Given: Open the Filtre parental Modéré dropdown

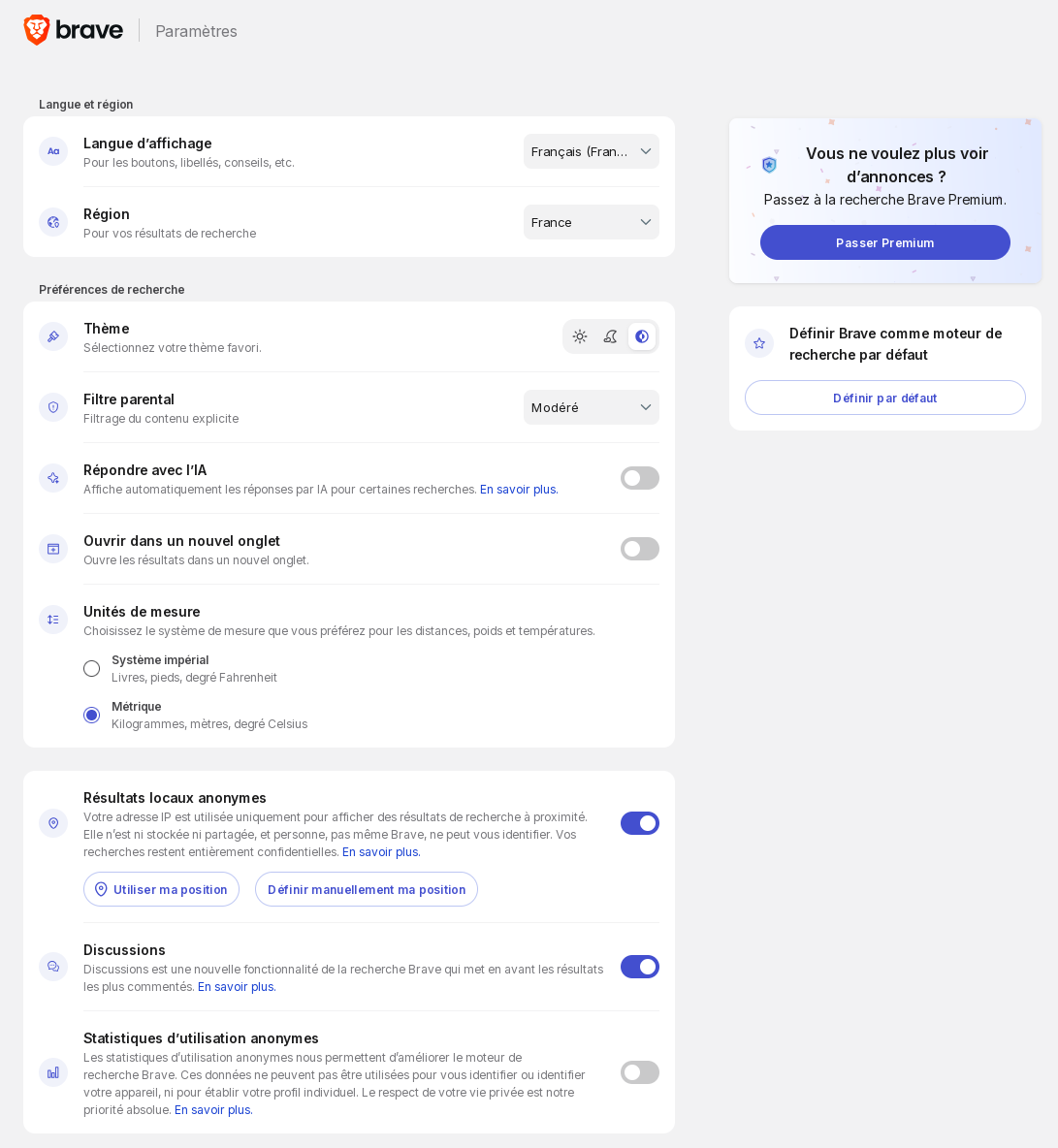Looking at the screenshot, I should (x=592, y=407).
